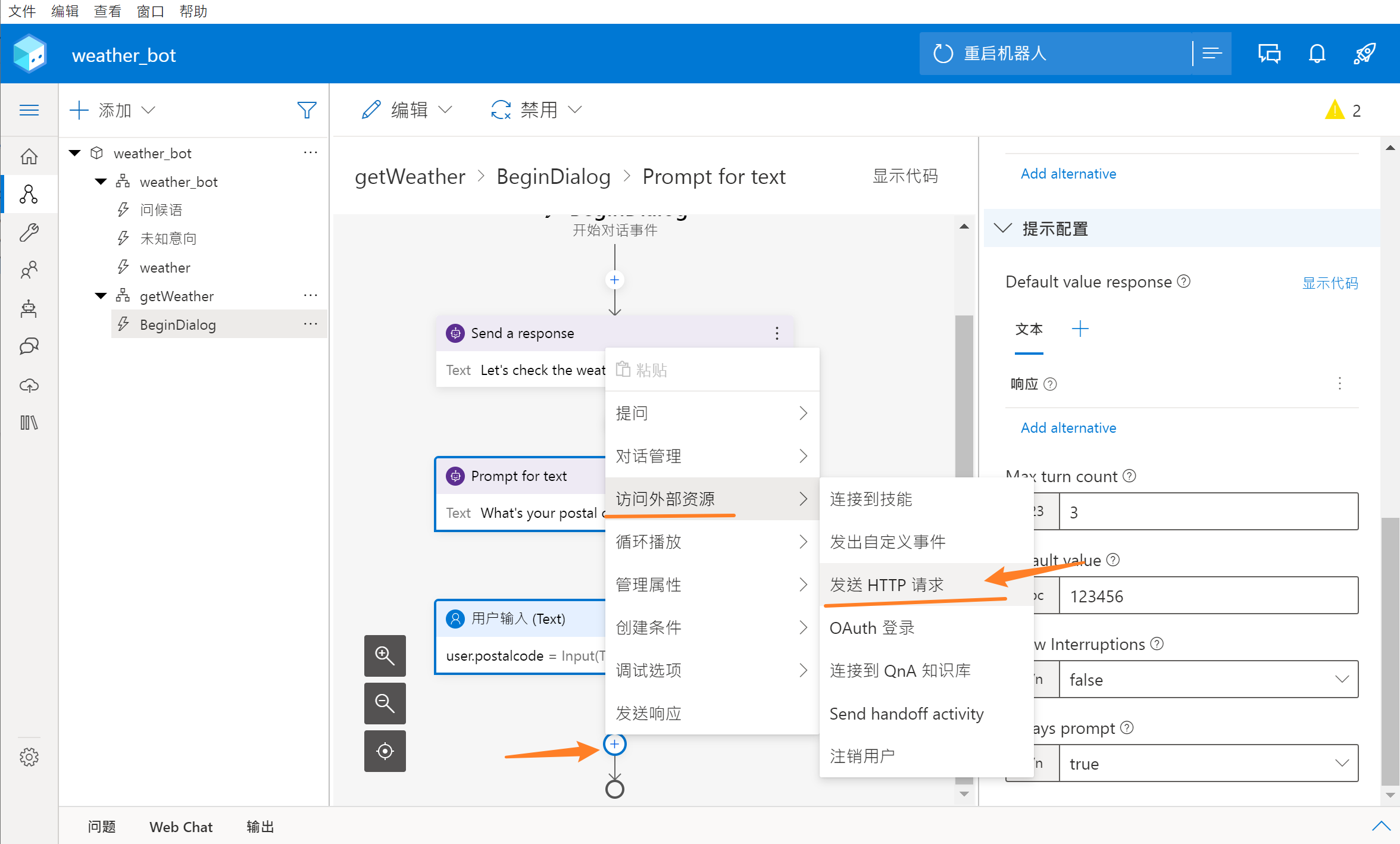Viewport: 1400px width, 844px height.
Task: Select 发送 HTTP 请求 menu item
Action: (x=887, y=584)
